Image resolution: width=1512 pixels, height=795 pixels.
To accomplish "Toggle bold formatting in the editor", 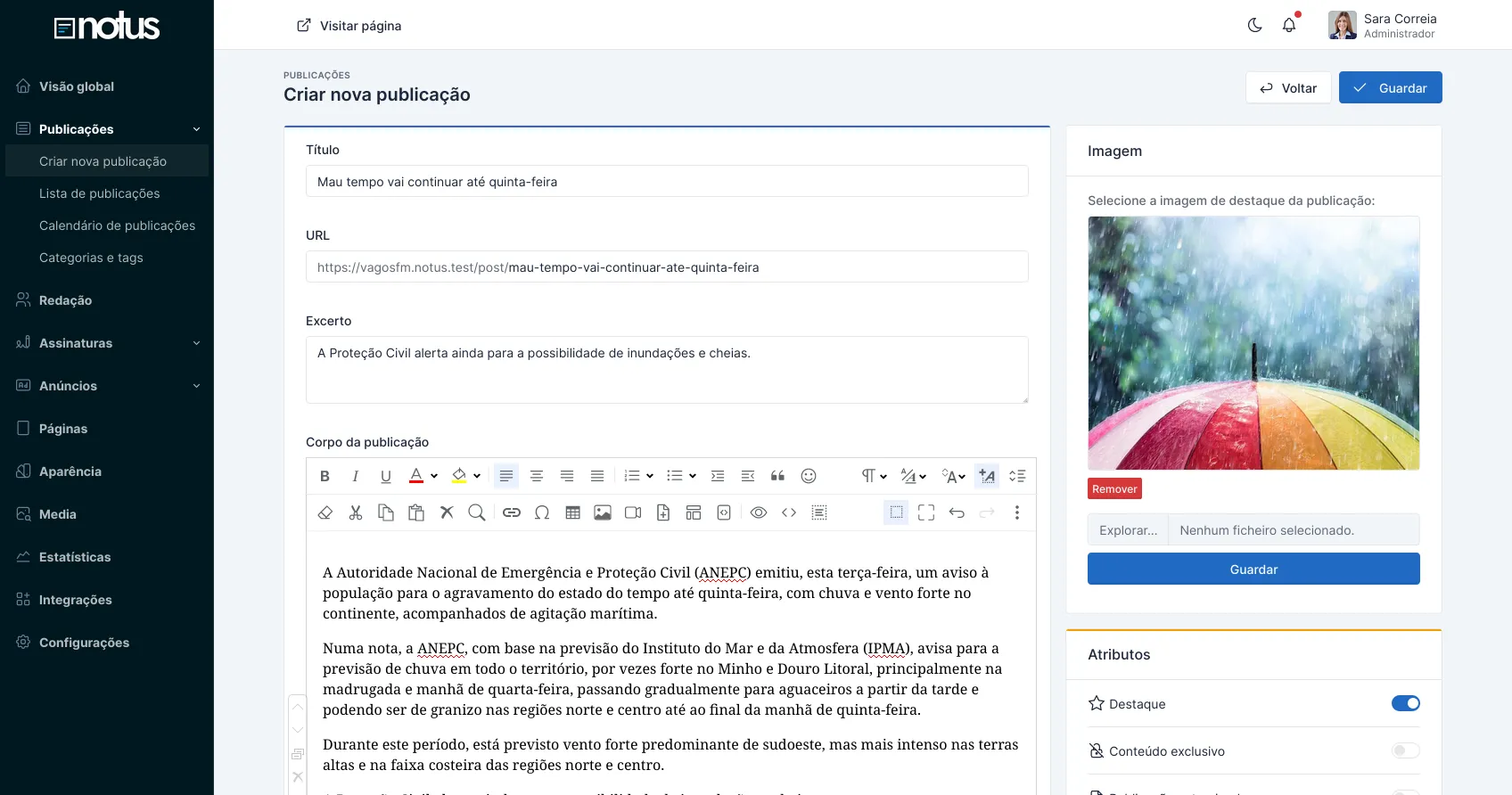I will [x=325, y=476].
